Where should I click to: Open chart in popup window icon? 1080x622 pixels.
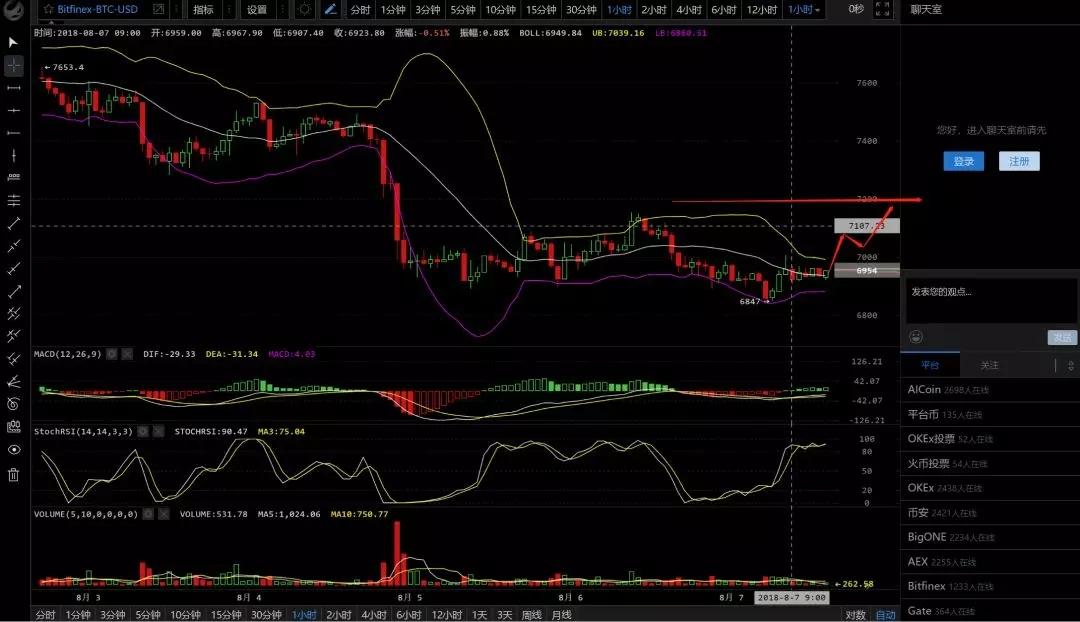tap(158, 10)
